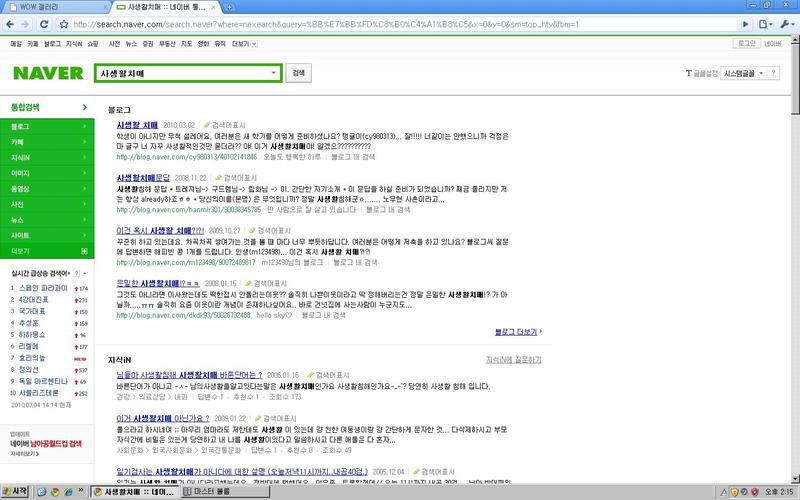Expand the quick launch overflow chevron
The image size is (800, 500).
81,491
